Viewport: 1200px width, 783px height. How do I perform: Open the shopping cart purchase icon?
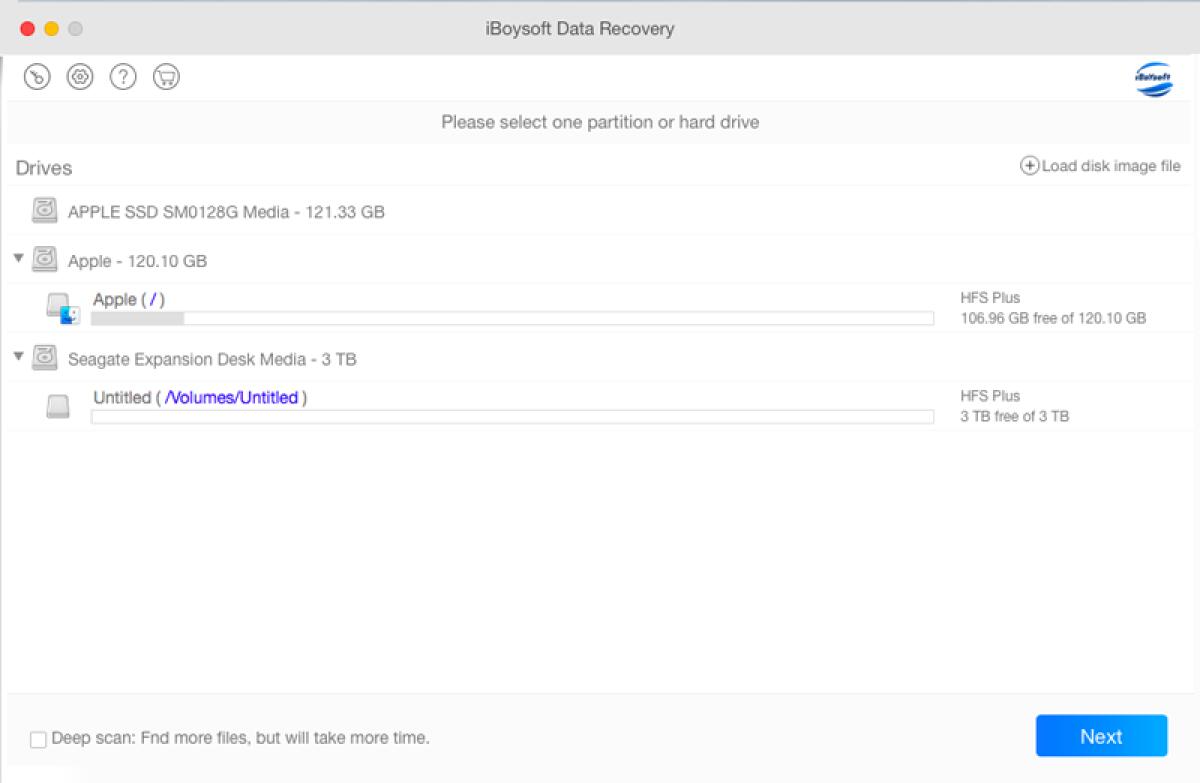click(x=166, y=77)
